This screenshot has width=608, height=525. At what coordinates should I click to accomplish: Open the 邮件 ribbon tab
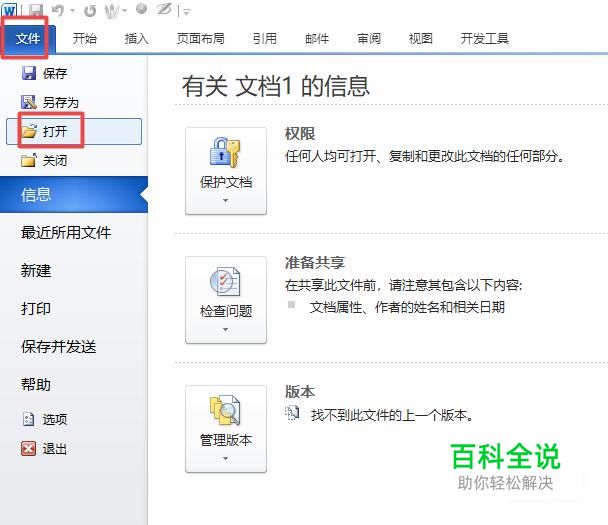tap(317, 38)
